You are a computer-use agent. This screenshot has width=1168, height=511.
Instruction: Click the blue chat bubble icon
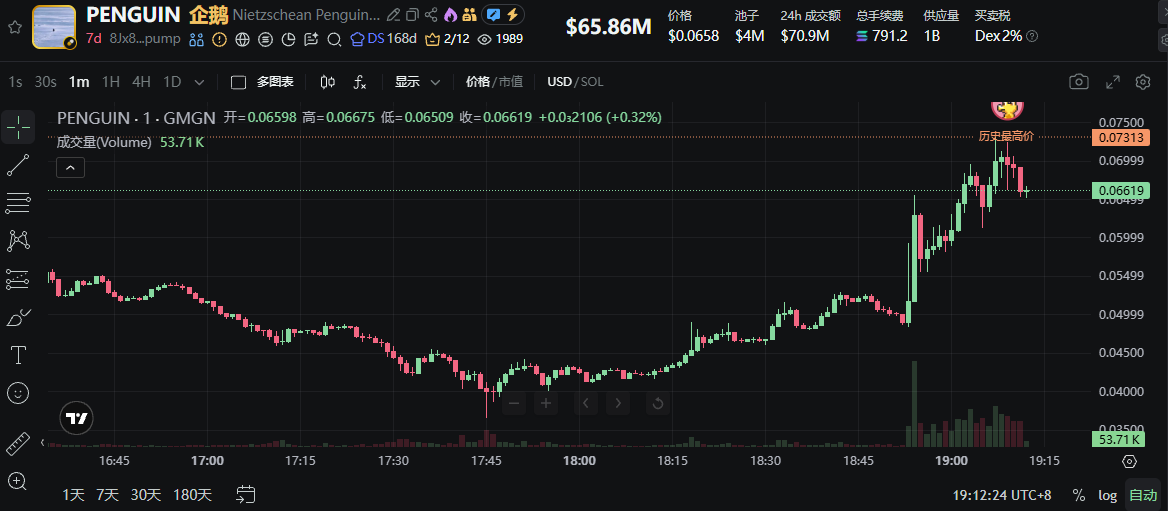(493, 14)
